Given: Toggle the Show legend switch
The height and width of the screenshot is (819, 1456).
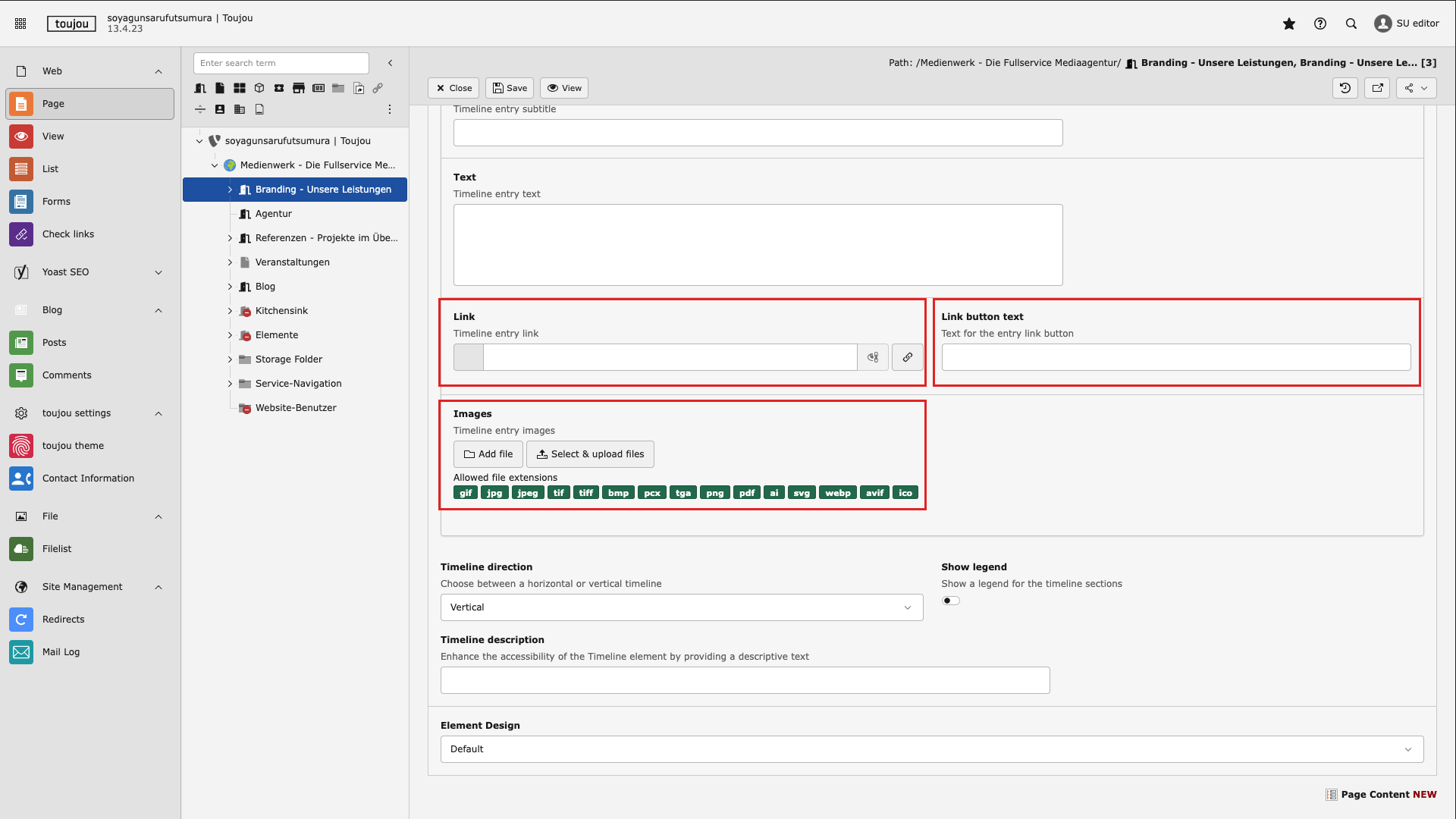Looking at the screenshot, I should 951,601.
